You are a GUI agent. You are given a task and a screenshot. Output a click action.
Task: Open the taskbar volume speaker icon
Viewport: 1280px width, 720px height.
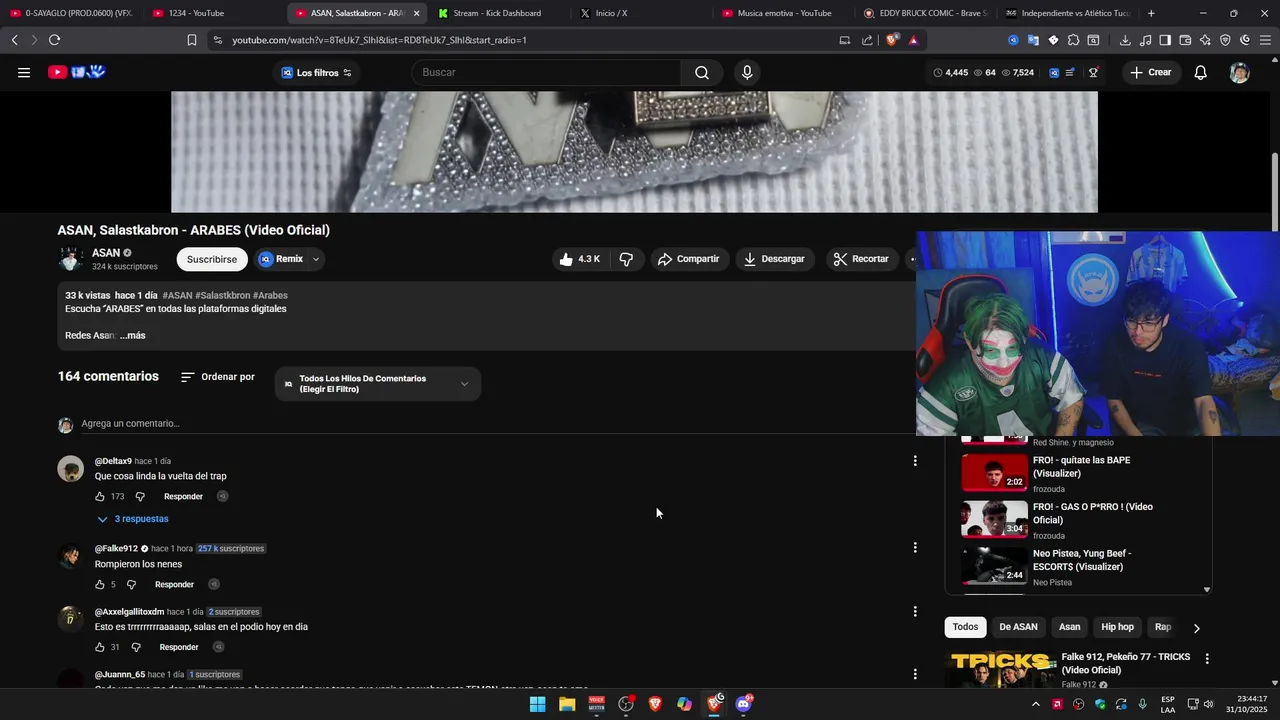(1208, 704)
